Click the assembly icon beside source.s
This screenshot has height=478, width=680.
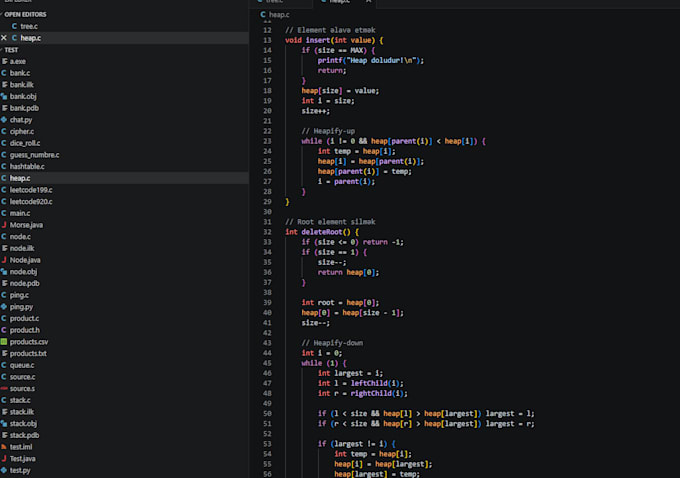tap(4, 389)
